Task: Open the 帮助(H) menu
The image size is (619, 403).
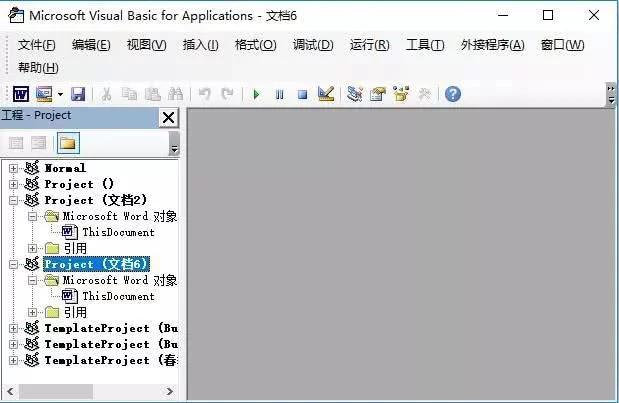Action: [38, 68]
